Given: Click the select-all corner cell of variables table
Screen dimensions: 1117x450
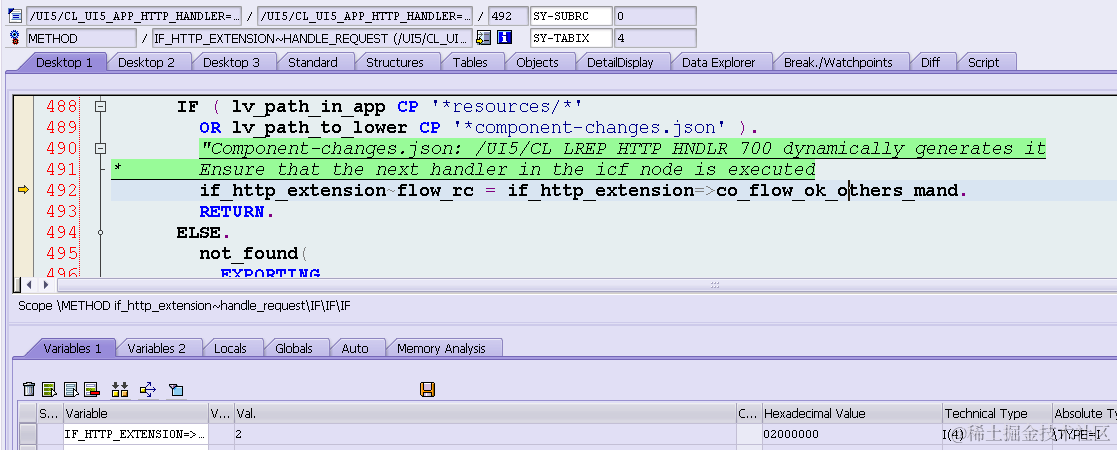Looking at the screenshot, I should [x=28, y=413].
